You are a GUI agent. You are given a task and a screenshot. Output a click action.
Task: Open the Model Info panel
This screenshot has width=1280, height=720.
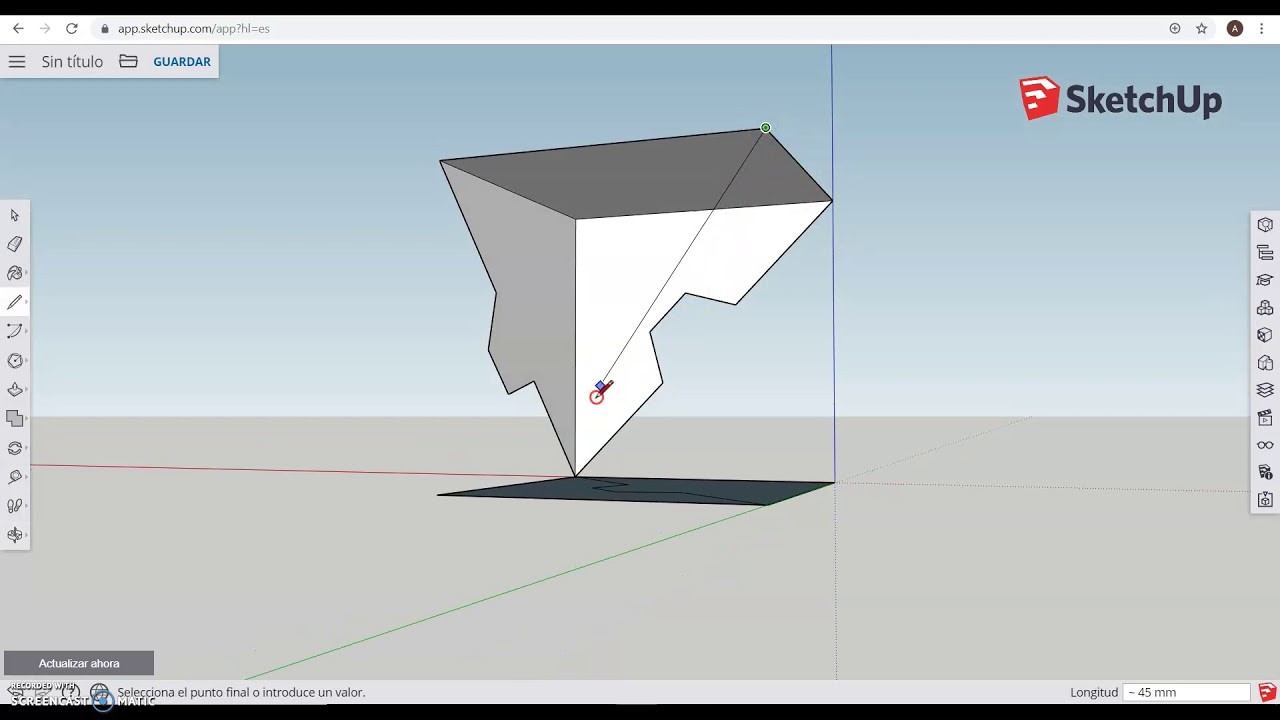pos(1265,472)
